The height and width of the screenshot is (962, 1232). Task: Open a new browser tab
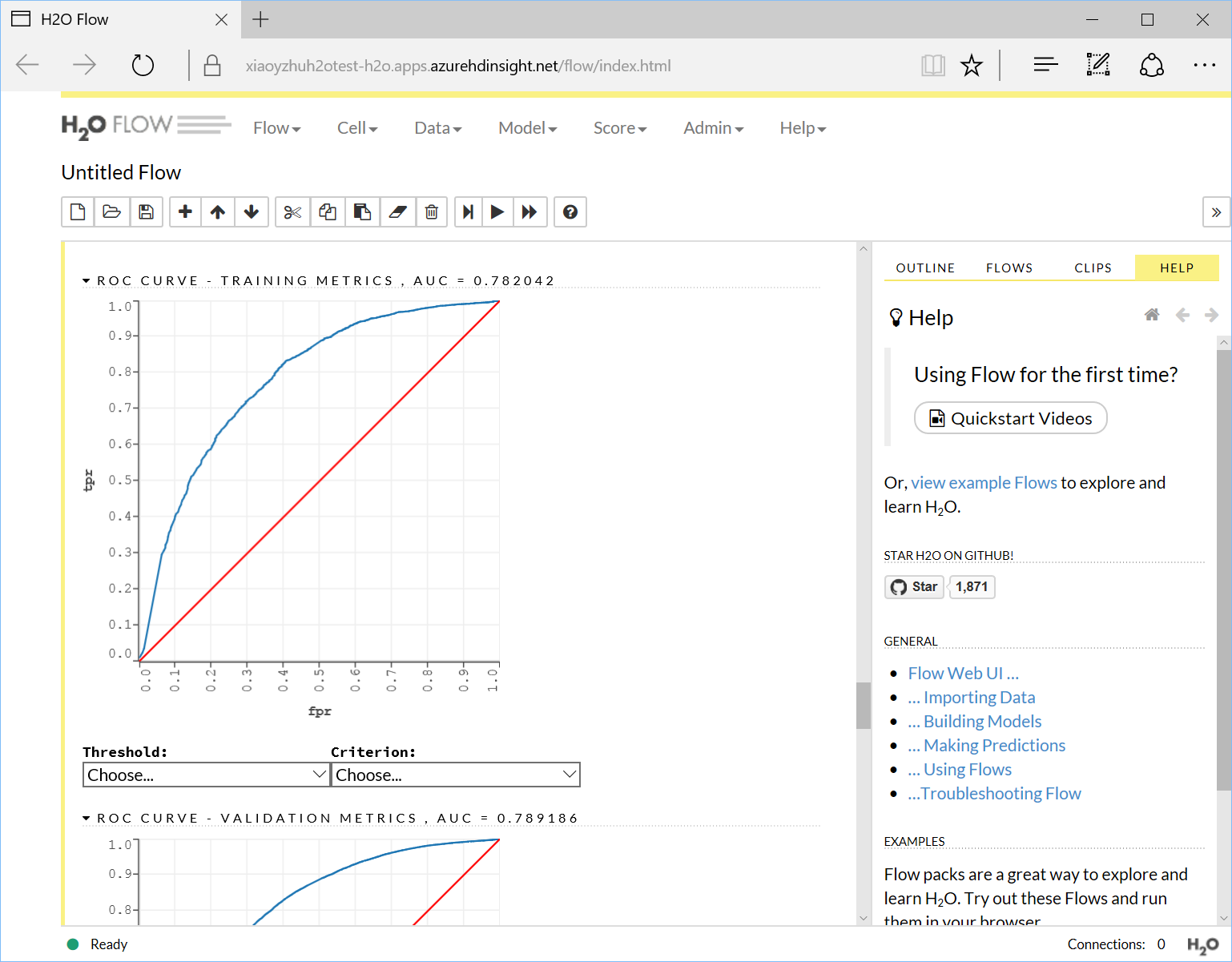point(260,19)
